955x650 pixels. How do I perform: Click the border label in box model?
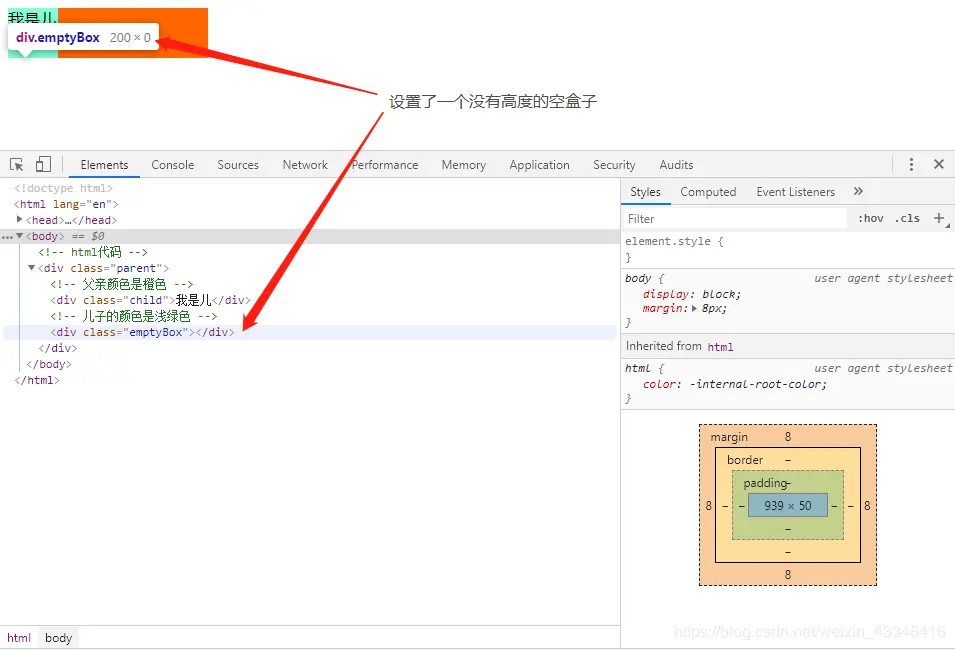[745, 460]
